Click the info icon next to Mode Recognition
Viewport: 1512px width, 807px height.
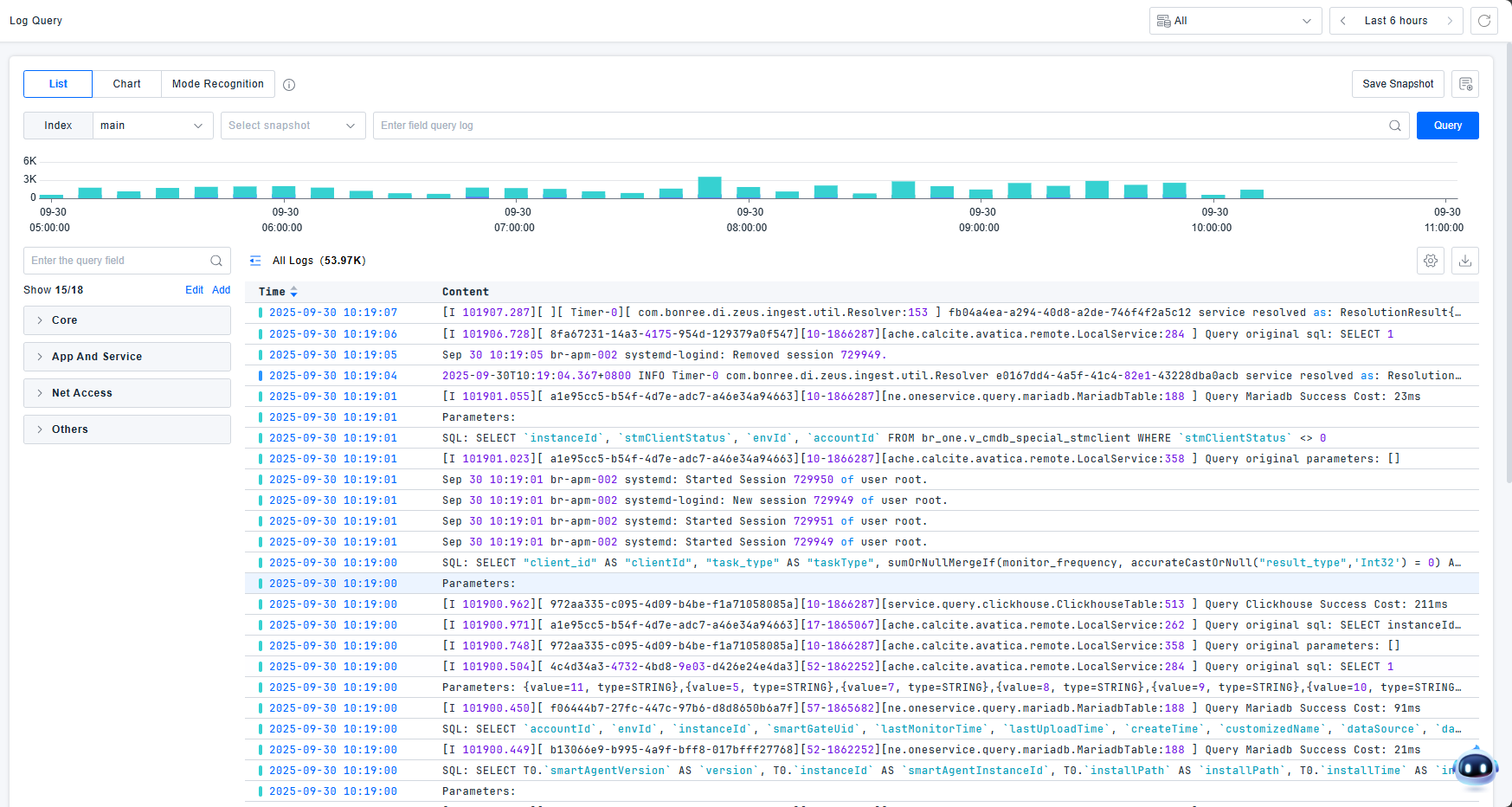(x=289, y=85)
